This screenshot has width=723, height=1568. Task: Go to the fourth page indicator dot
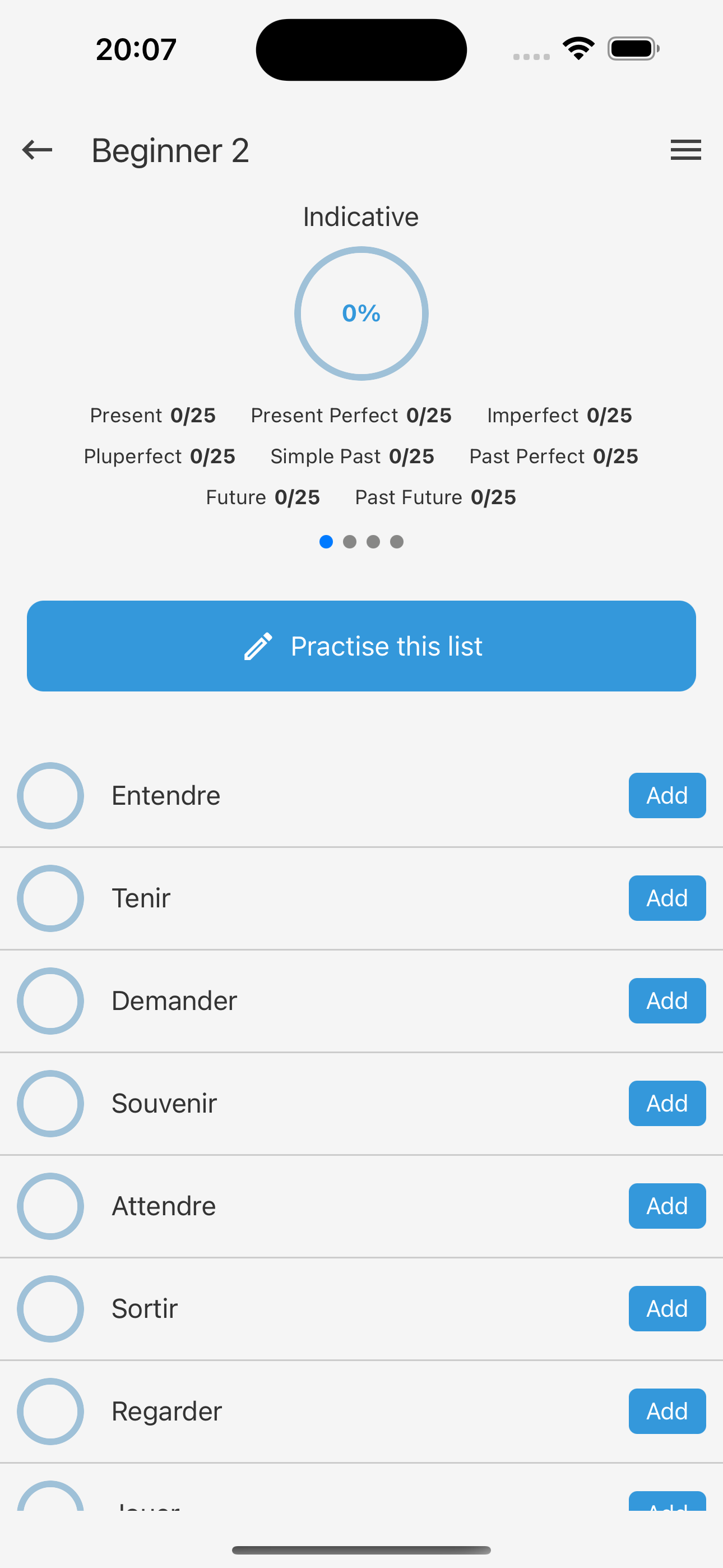tap(397, 542)
